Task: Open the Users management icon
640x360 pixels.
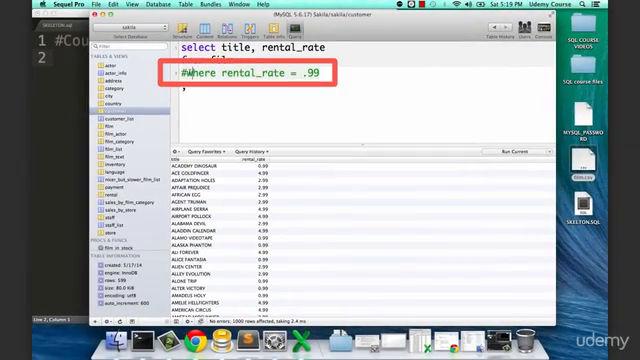Action: click(524, 30)
